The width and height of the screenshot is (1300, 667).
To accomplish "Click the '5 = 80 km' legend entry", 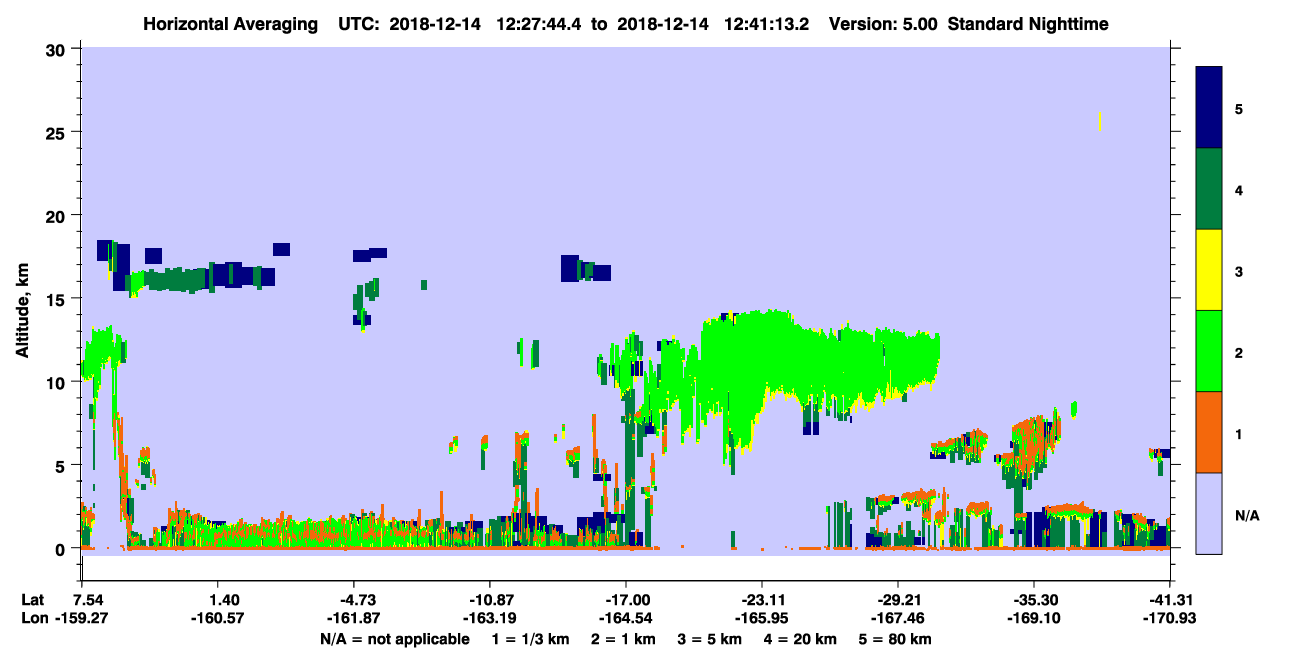I will (x=897, y=639).
